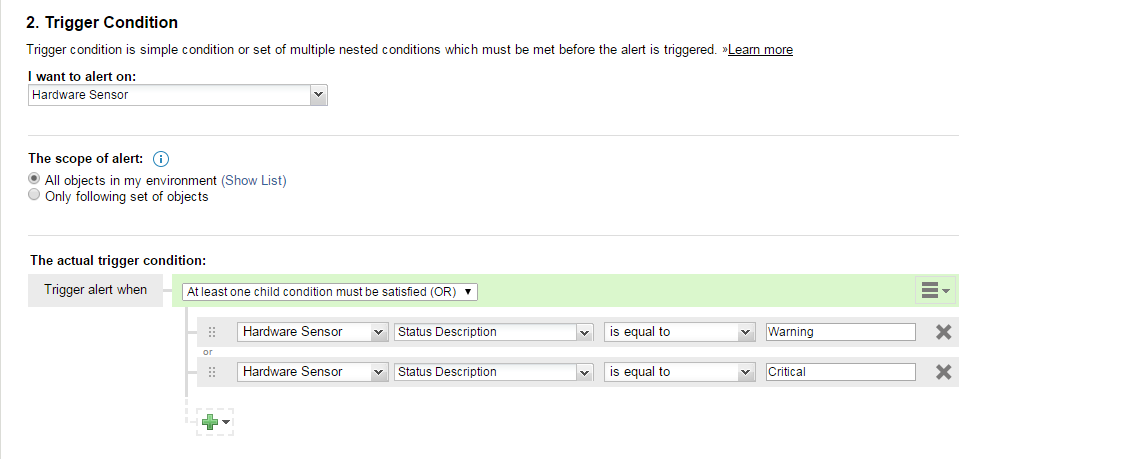Click the Warning value text field
Image resolution: width=1140 pixels, height=459 pixels.
840,332
